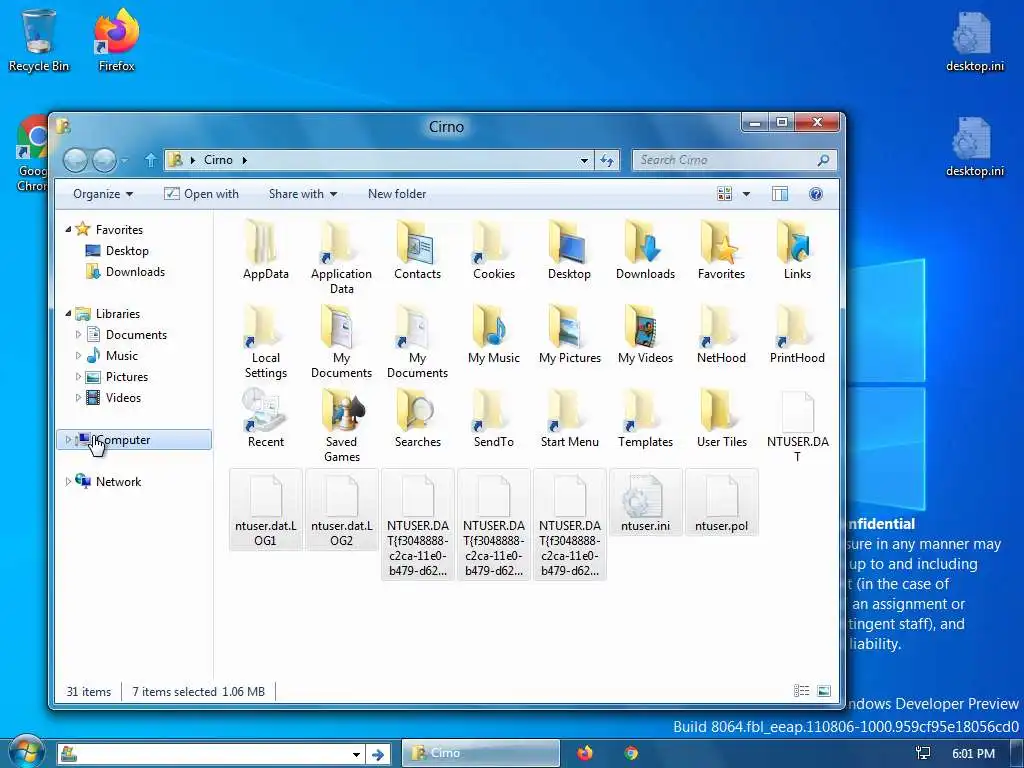Select the ntuser.ini file

pos(645,502)
